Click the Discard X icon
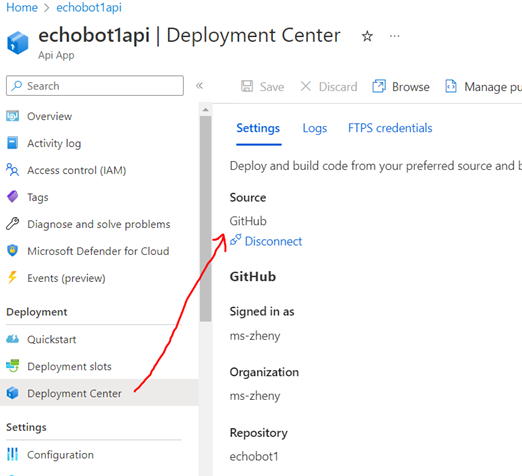Image resolution: width=522 pixels, height=476 pixels. [306, 86]
